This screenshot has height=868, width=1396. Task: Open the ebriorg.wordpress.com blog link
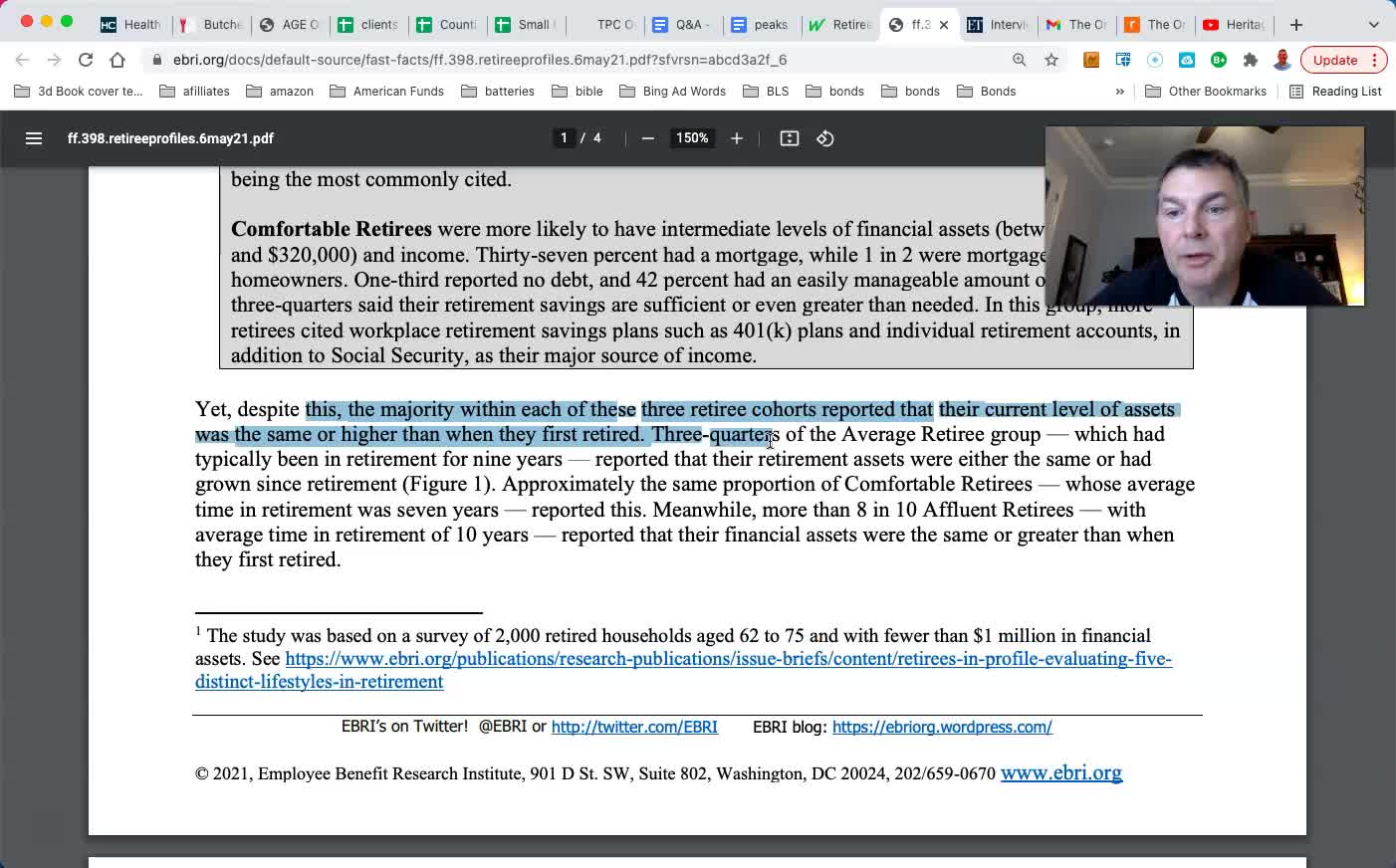pyautogui.click(x=942, y=727)
